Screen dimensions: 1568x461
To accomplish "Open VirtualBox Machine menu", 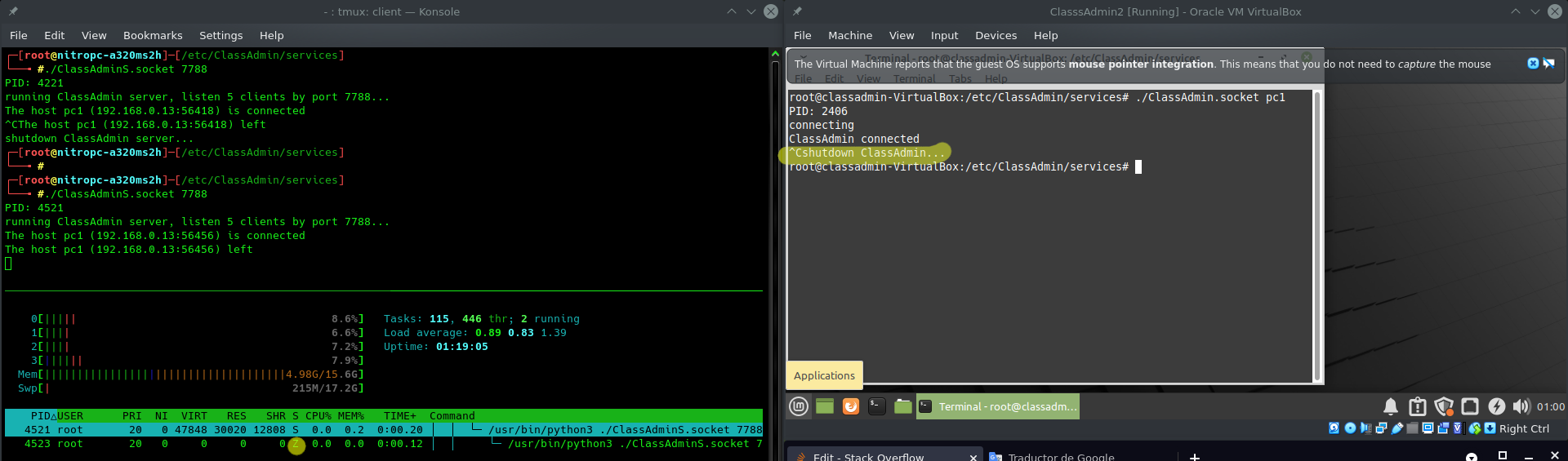I will [x=850, y=35].
